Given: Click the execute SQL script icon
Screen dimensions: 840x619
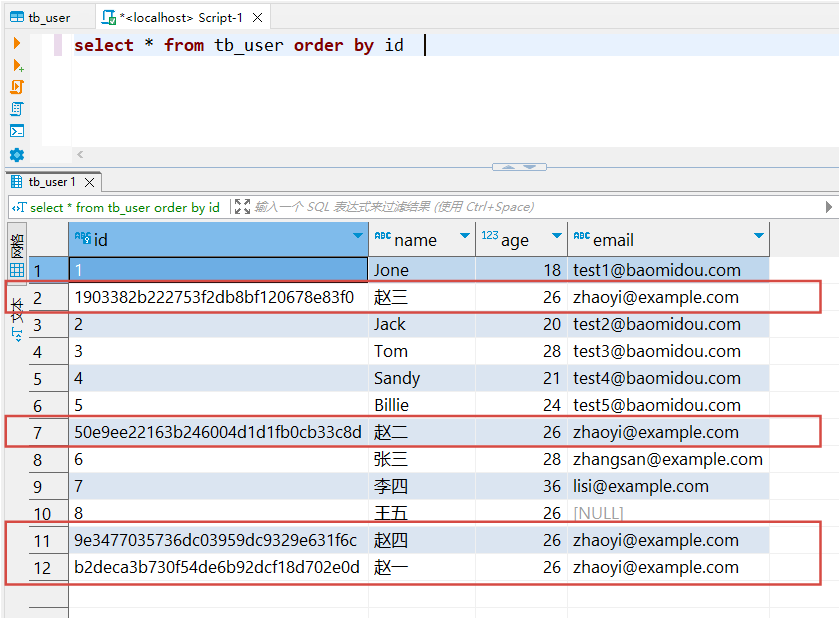Looking at the screenshot, I should pyautogui.click(x=17, y=87).
